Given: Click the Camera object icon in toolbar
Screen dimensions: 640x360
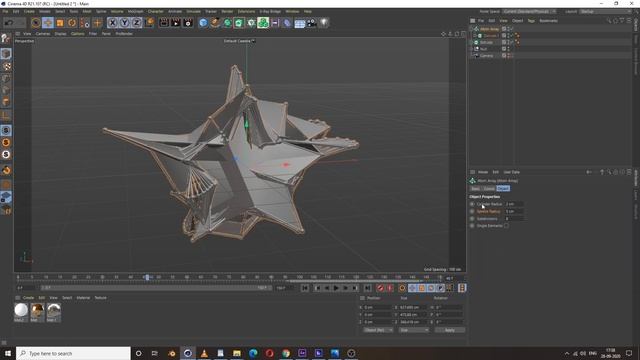Looking at the screenshot, I should point(311,23).
